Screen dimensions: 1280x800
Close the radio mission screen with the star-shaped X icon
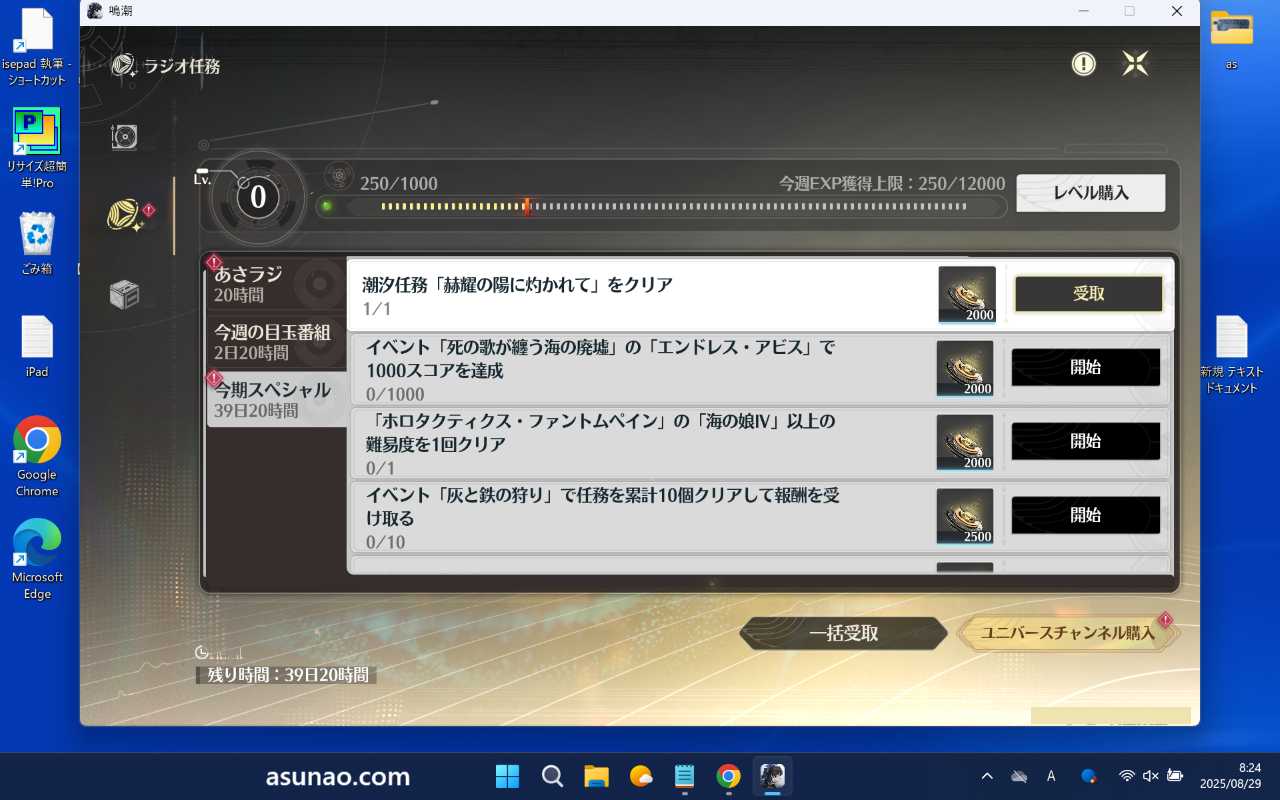(1135, 64)
